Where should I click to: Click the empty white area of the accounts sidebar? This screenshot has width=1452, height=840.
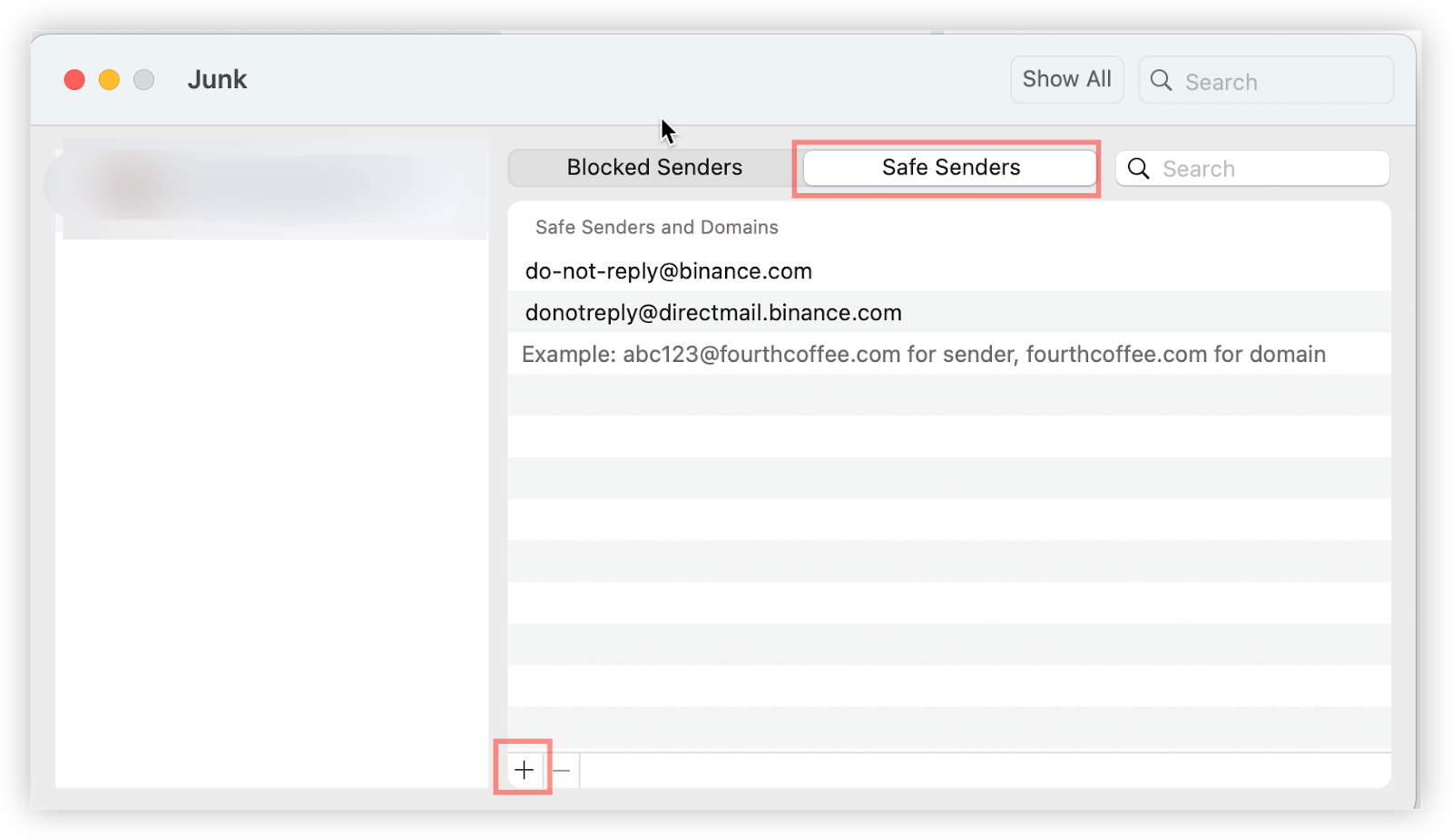pyautogui.click(x=272, y=508)
